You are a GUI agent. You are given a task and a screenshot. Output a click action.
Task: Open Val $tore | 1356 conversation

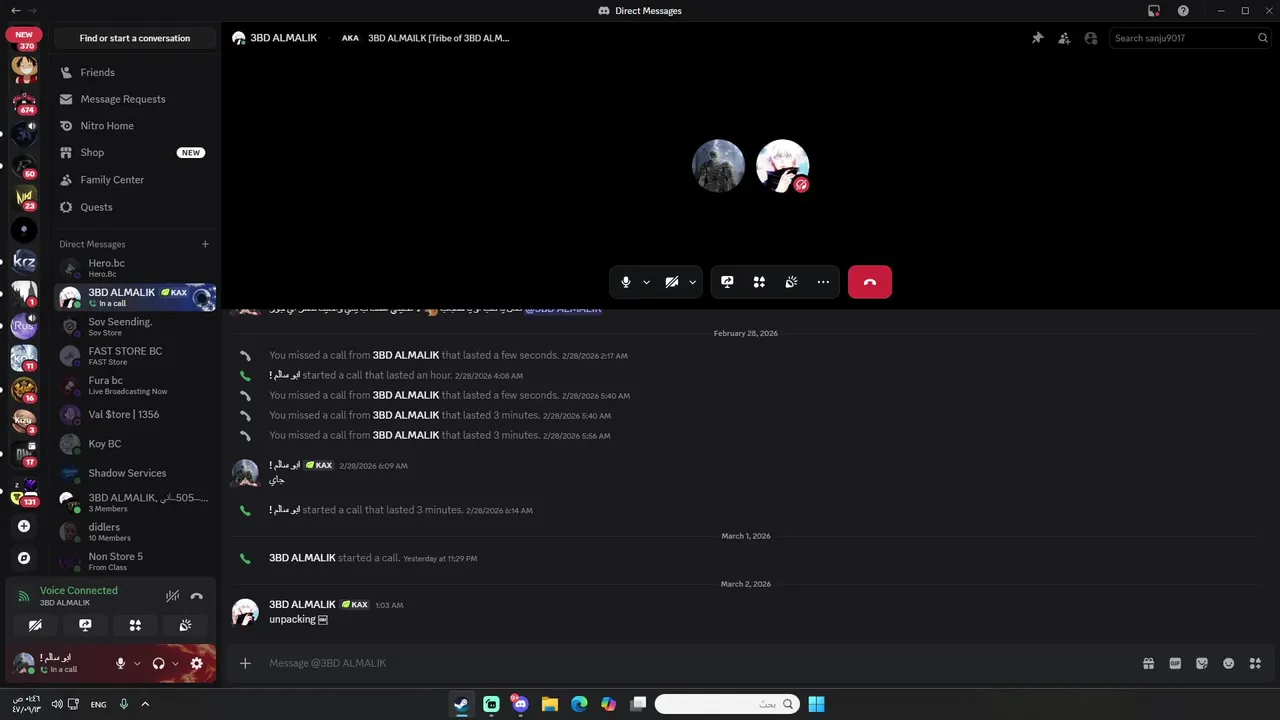135,414
